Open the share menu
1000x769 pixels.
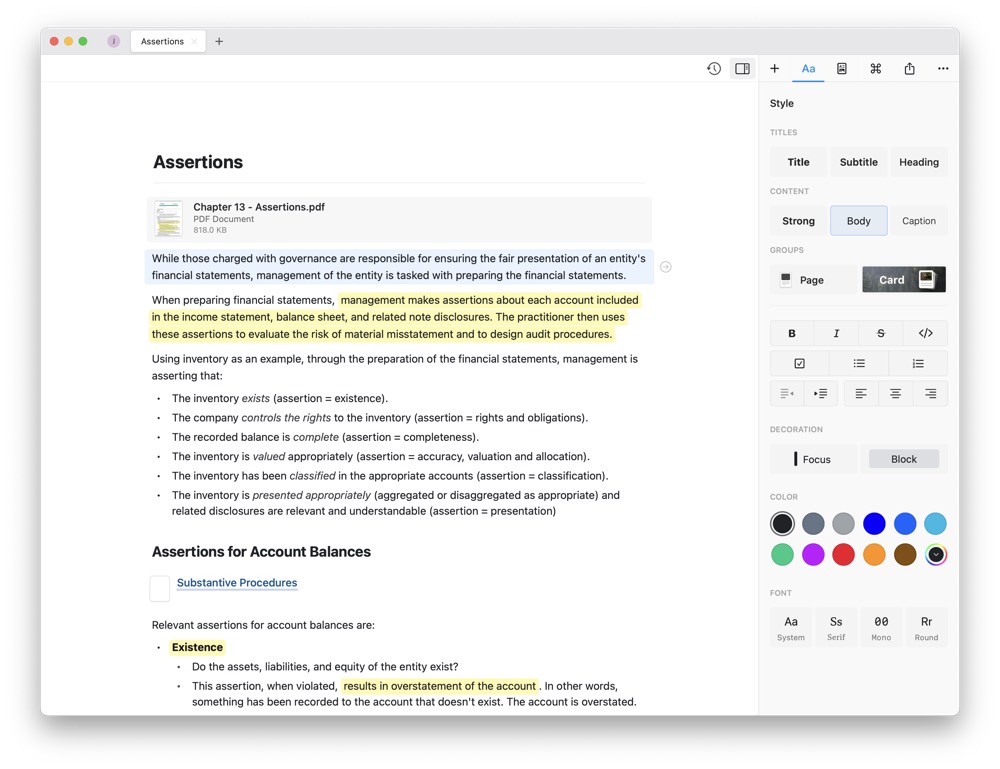909,68
